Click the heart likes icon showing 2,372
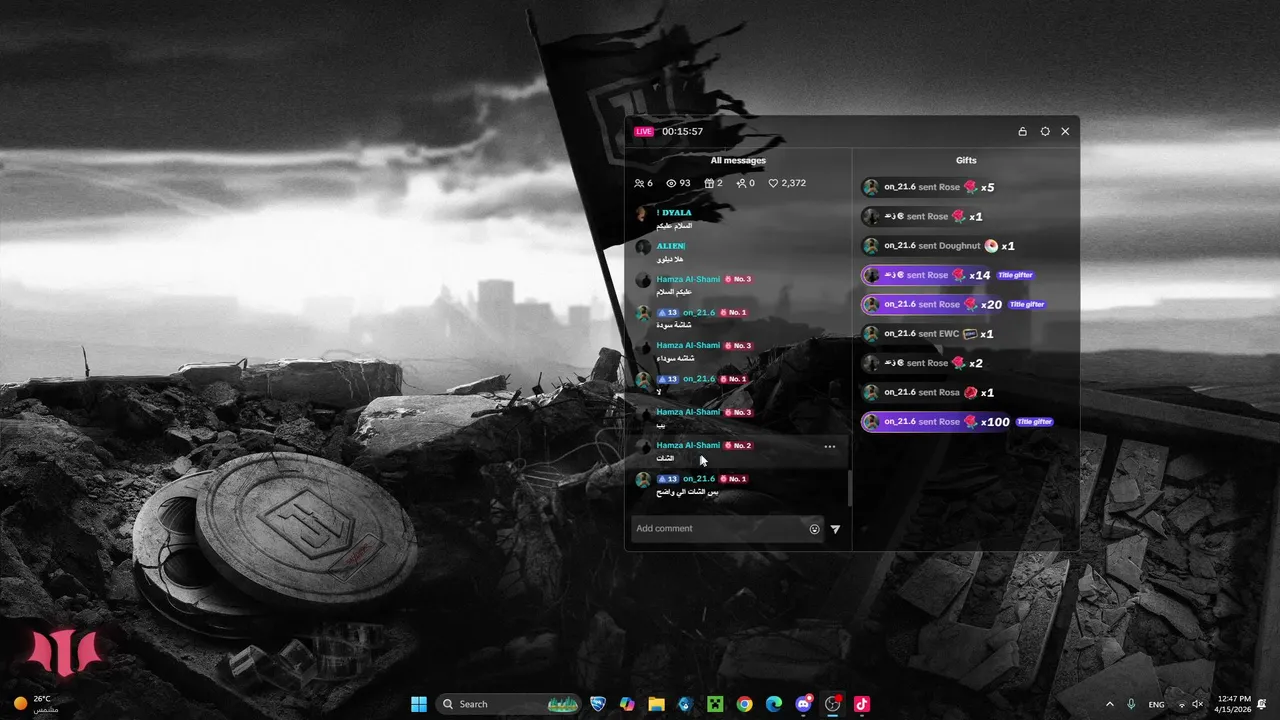Viewport: 1280px width, 720px height. (x=773, y=183)
